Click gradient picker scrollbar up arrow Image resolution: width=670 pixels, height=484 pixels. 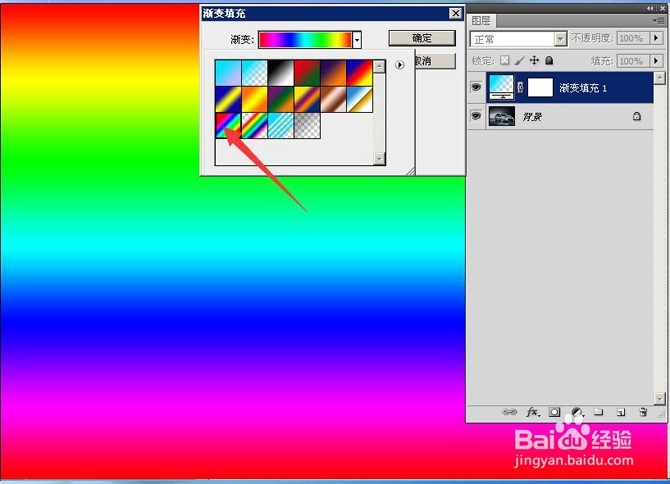(x=379, y=66)
